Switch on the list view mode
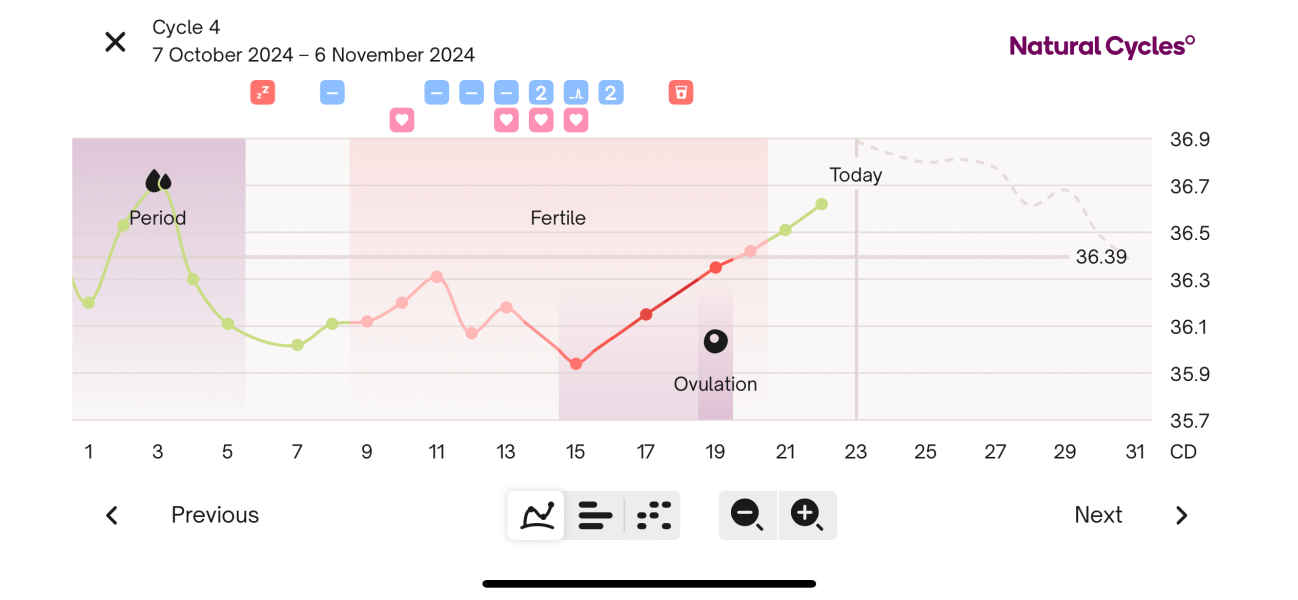 (x=595, y=515)
